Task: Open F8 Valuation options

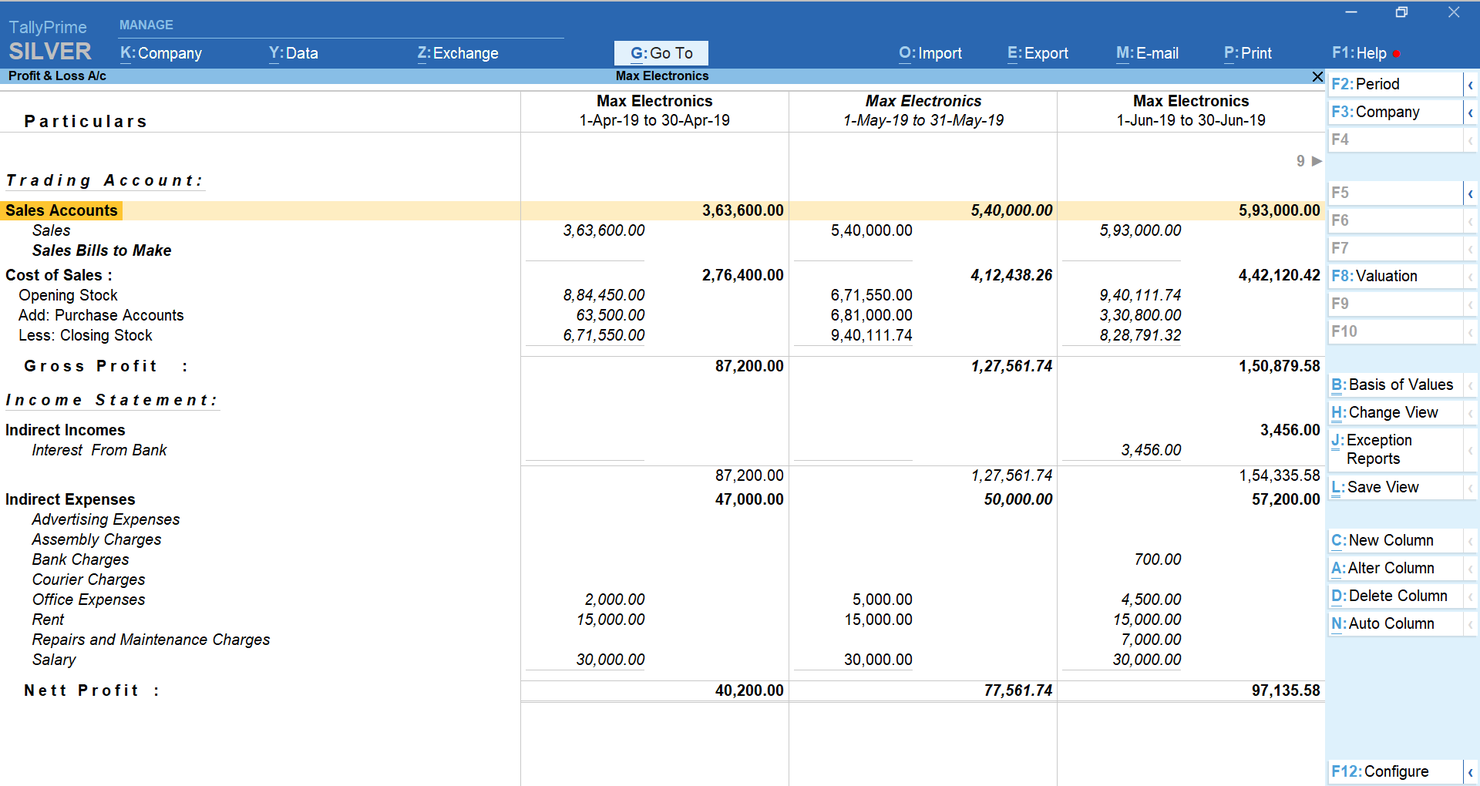Action: pos(1388,276)
